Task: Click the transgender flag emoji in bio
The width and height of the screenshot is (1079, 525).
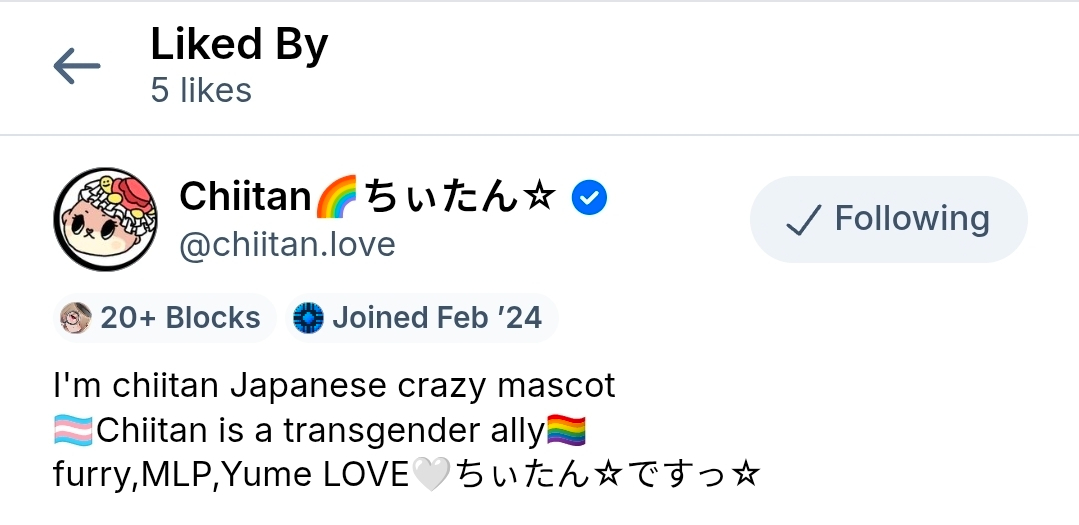Action: coord(73,431)
